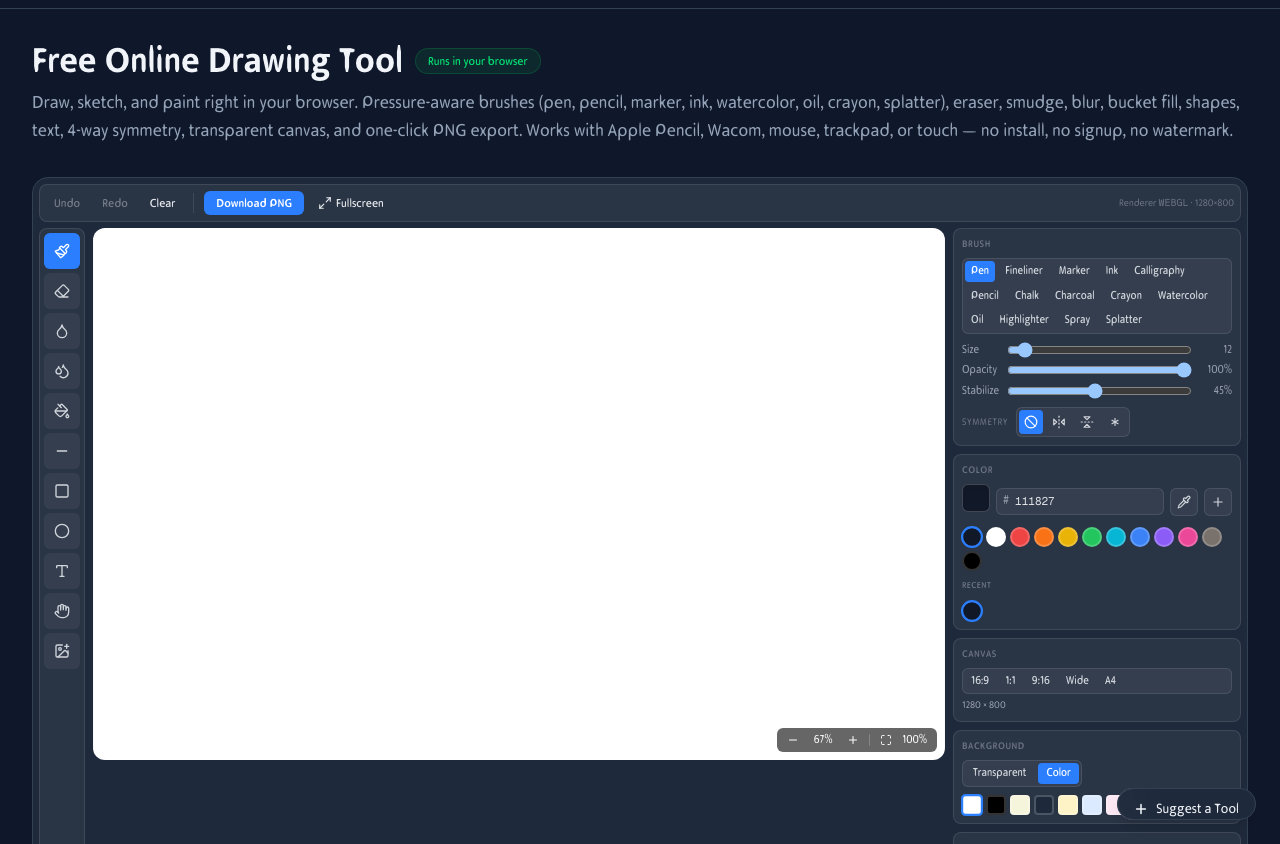Viewport: 1280px width, 844px height.
Task: Click the fit-to-screen icon in zoom bar
Action: 886,740
